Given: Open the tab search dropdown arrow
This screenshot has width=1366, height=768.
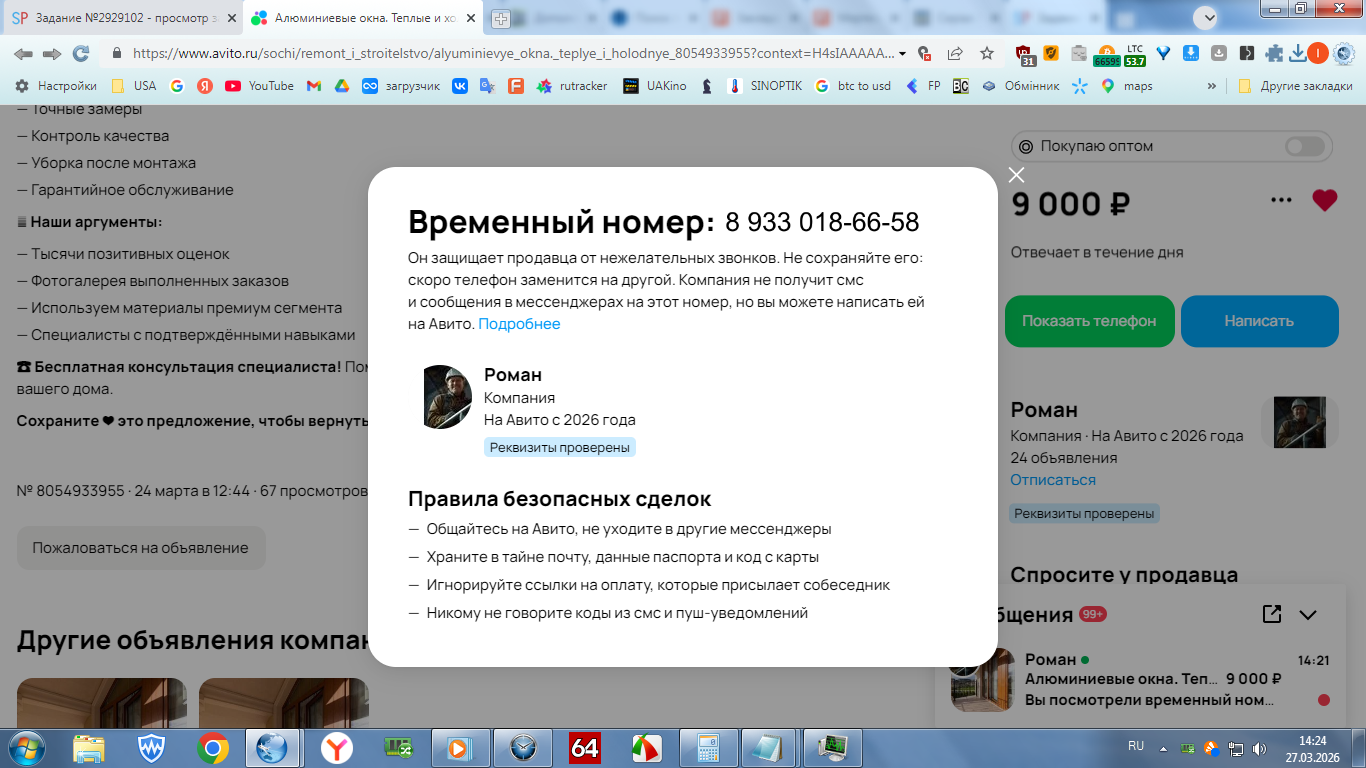Looking at the screenshot, I should [x=1207, y=17].
